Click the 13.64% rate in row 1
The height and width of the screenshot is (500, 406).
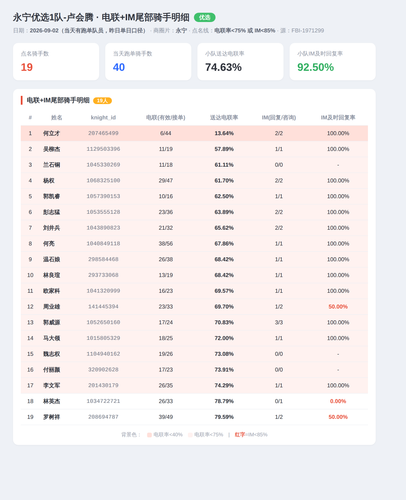[x=224, y=133]
